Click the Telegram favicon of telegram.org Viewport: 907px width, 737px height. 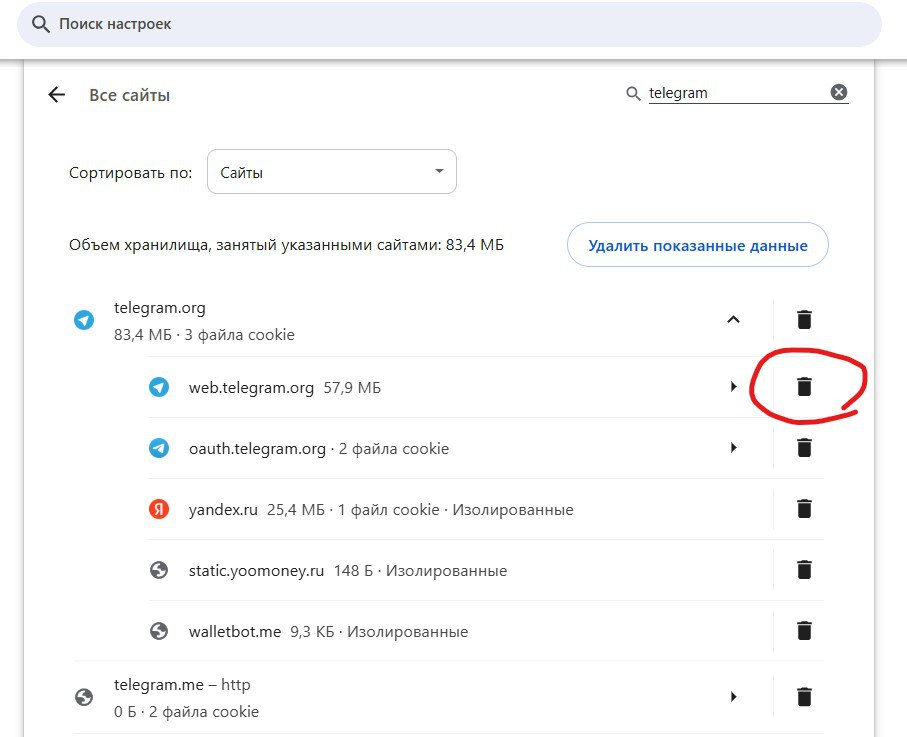pos(84,319)
